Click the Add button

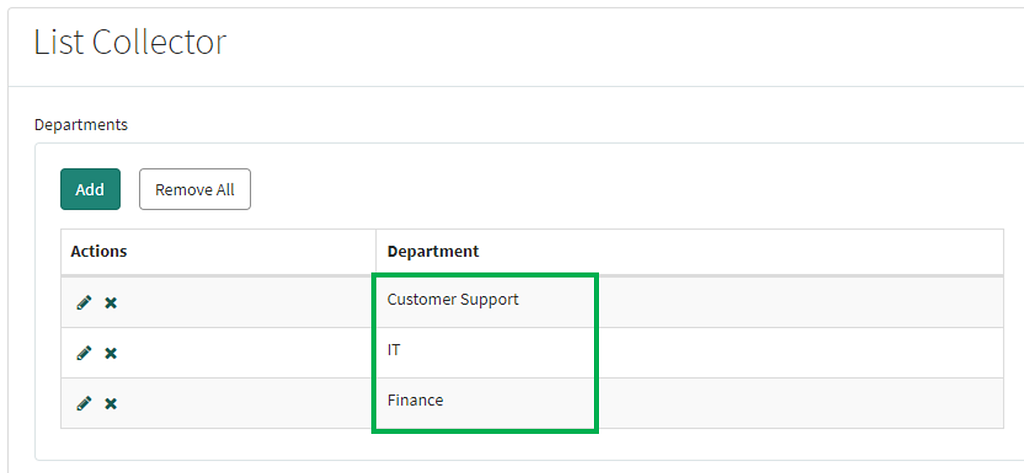pos(90,189)
